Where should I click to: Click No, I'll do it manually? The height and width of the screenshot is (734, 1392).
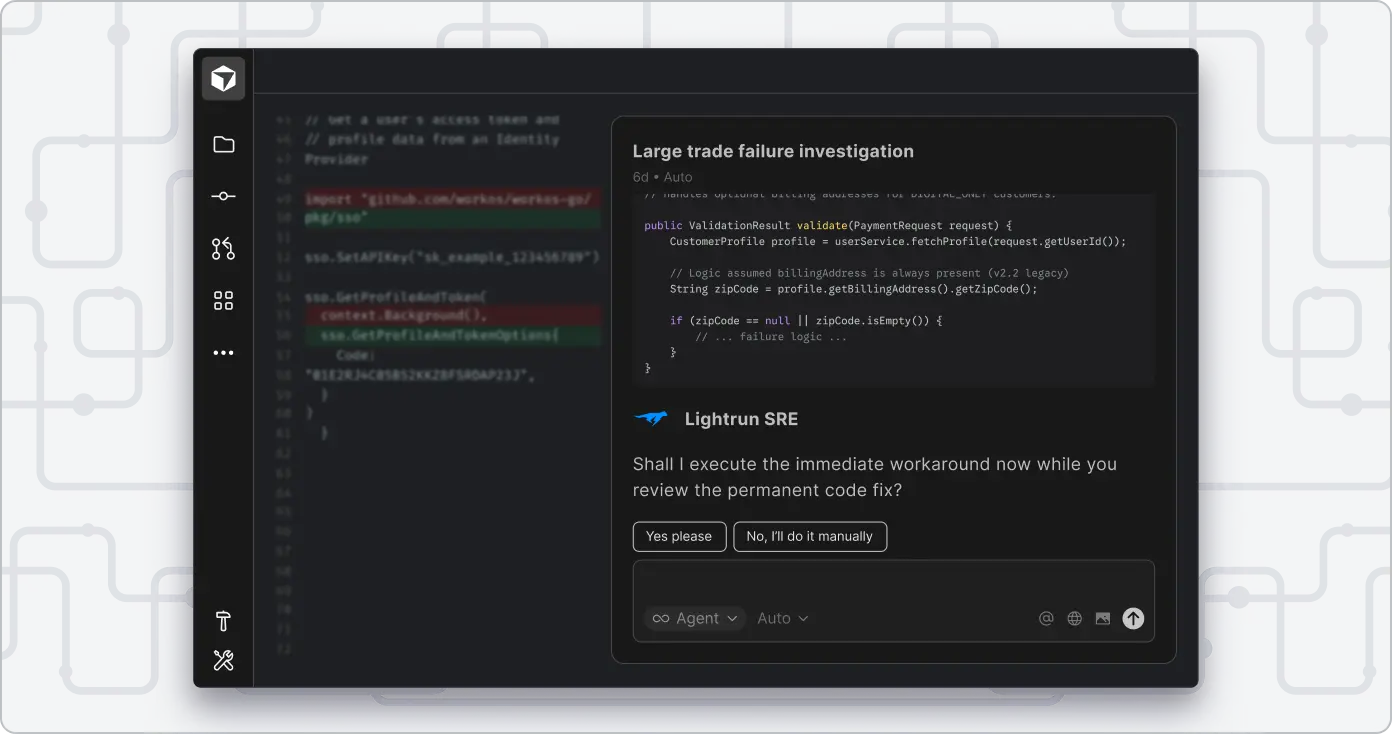810,536
